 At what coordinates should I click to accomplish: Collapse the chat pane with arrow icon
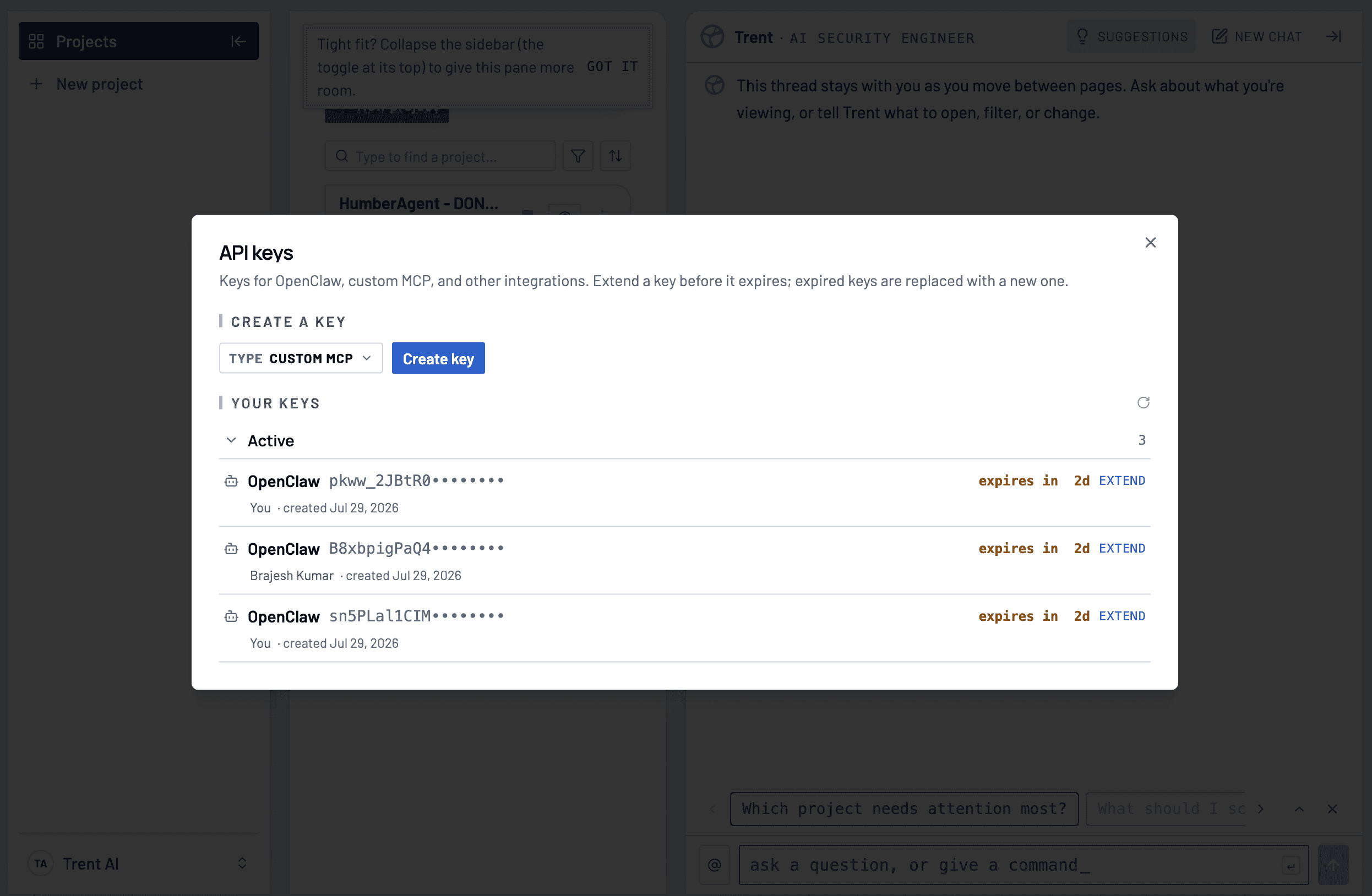click(x=1334, y=37)
